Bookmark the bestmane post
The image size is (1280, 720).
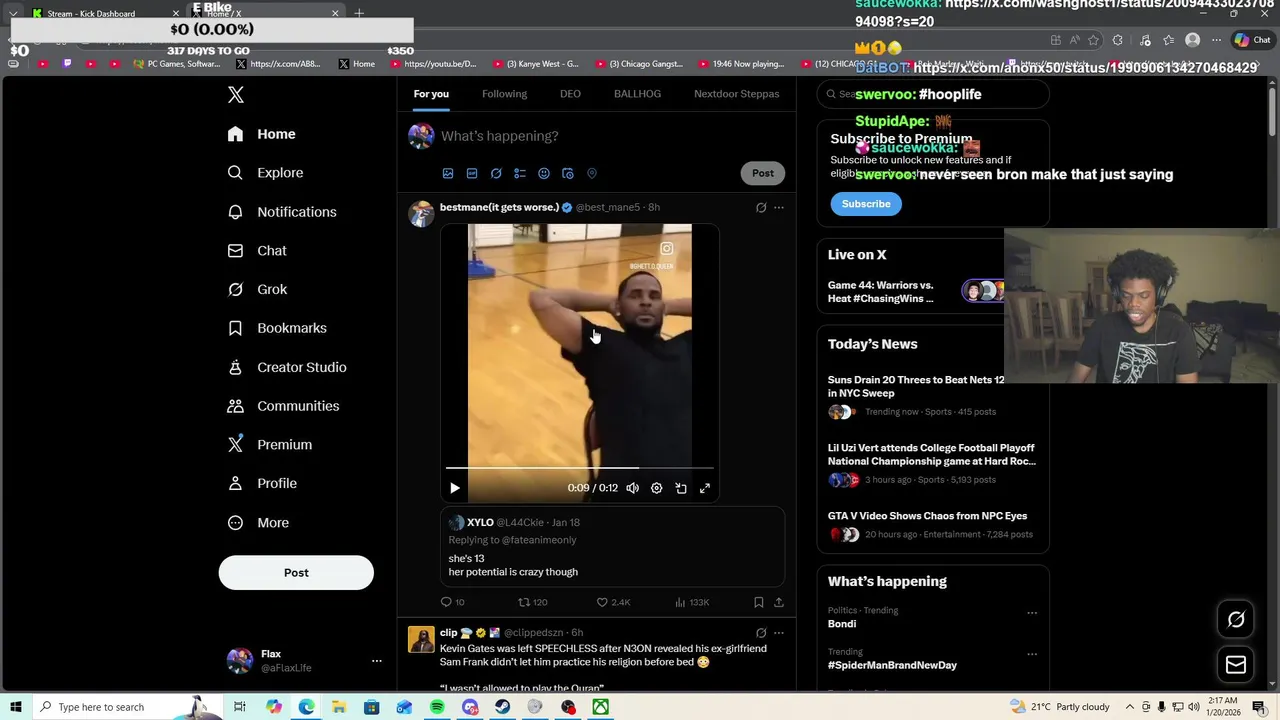coord(759,602)
